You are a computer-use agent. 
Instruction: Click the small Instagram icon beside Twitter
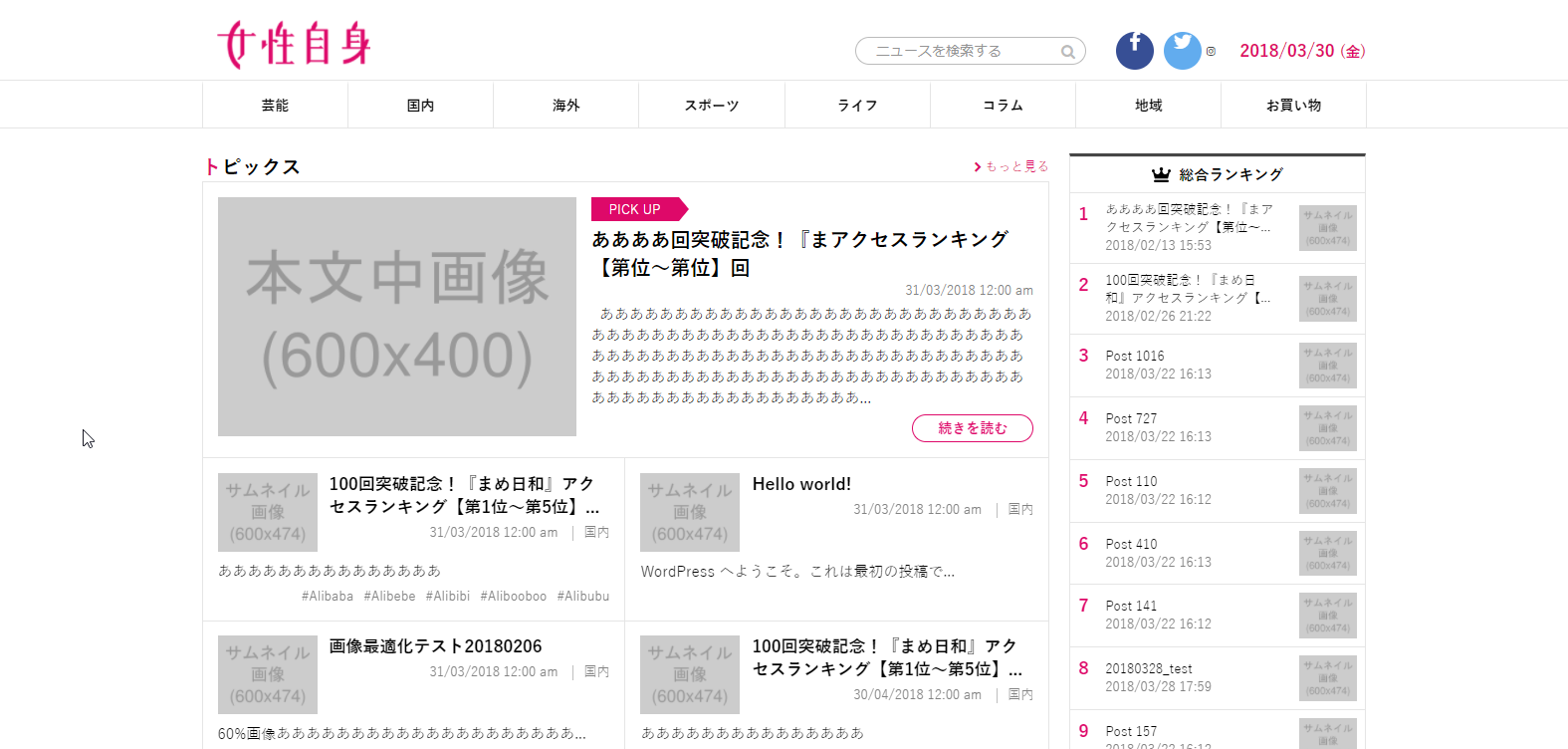1211,52
